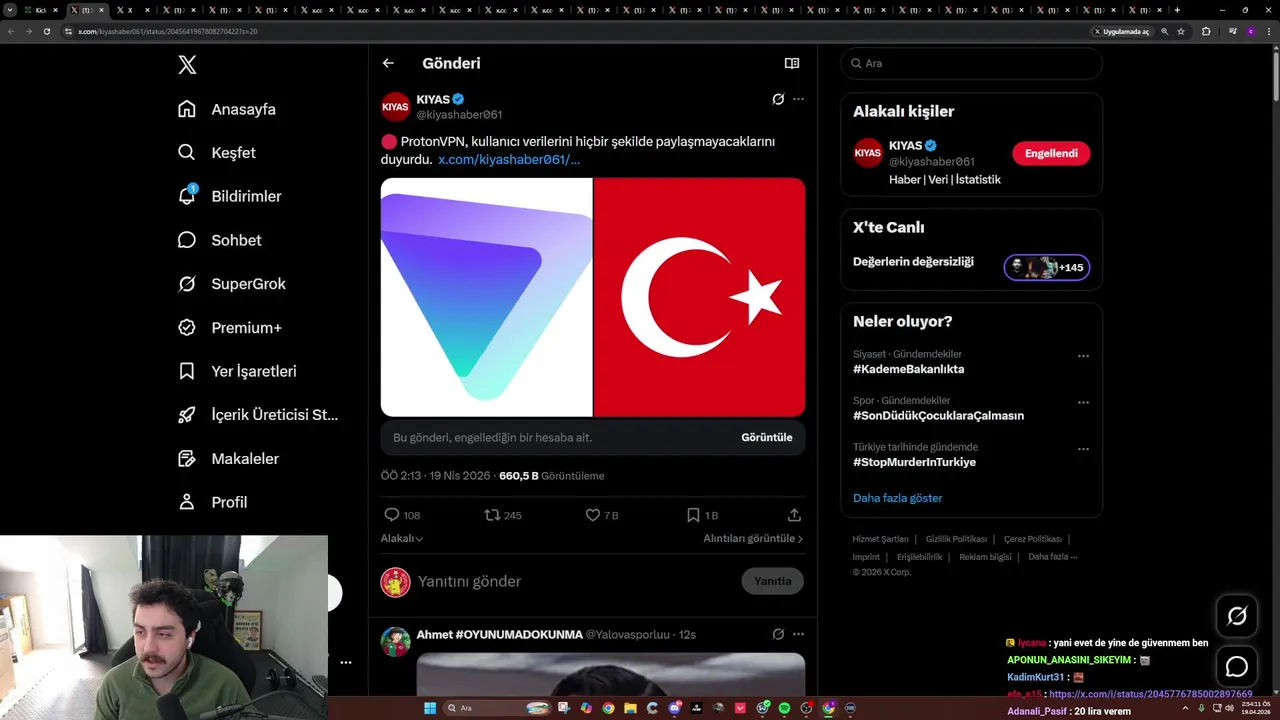This screenshot has width=1280, height=720.
Task: Go back using the Gönderi arrow
Action: coord(388,63)
